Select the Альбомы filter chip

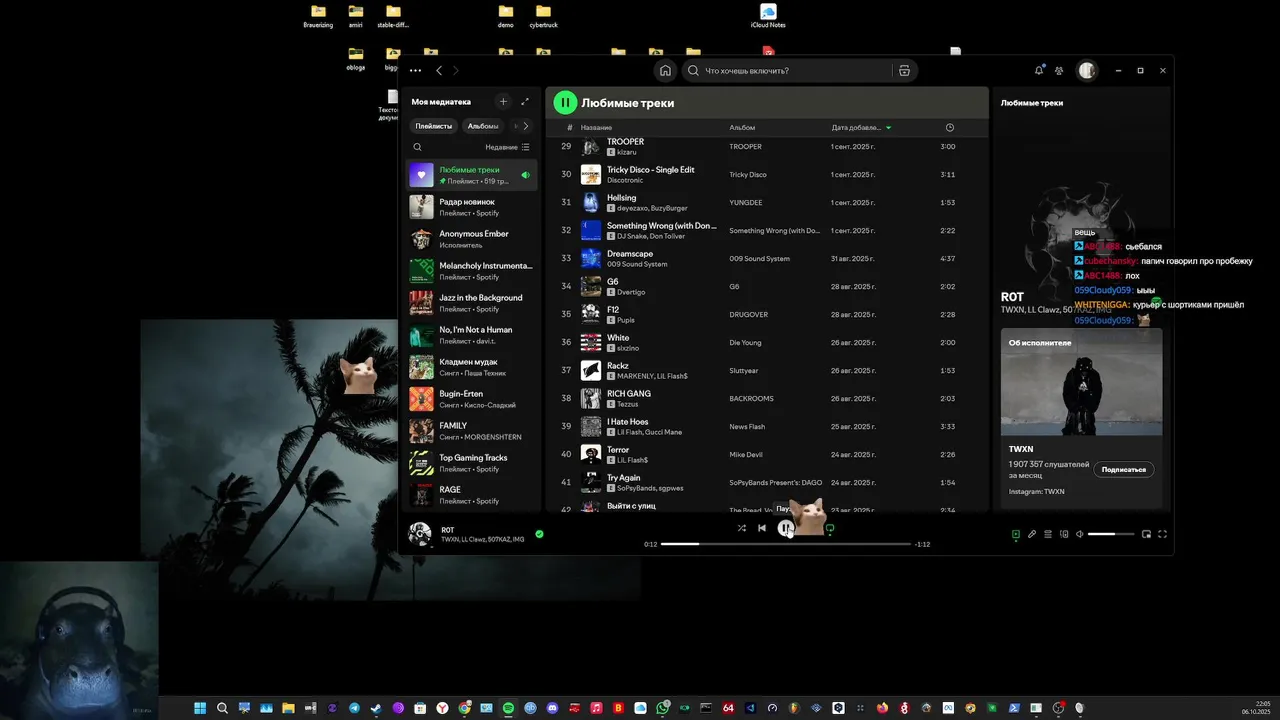coord(483,126)
